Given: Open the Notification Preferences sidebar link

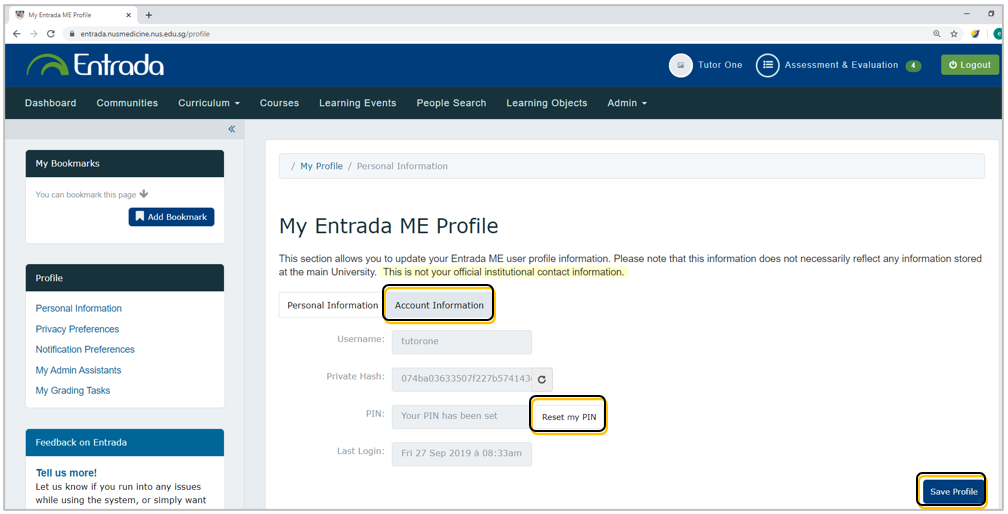Looking at the screenshot, I should click(85, 350).
